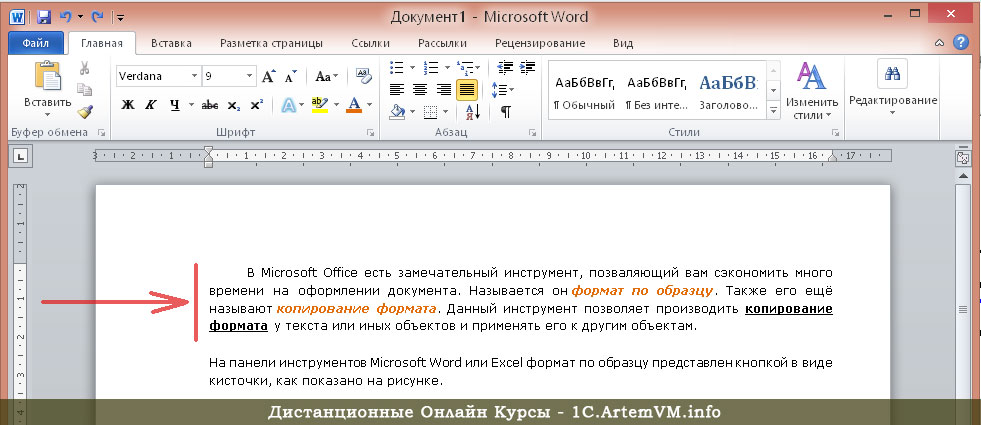Toggle underline Ч formatting
The height and width of the screenshot is (425, 981).
(x=175, y=105)
